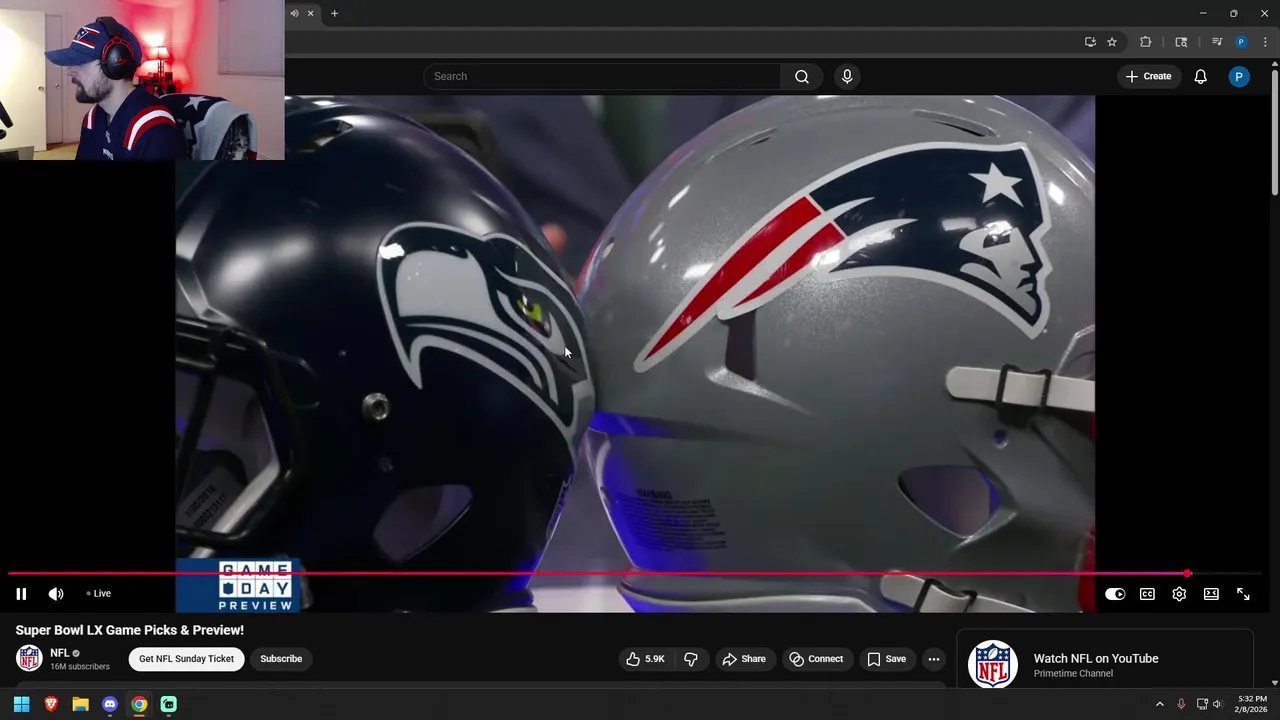Click the search magnifier button

(x=802, y=76)
